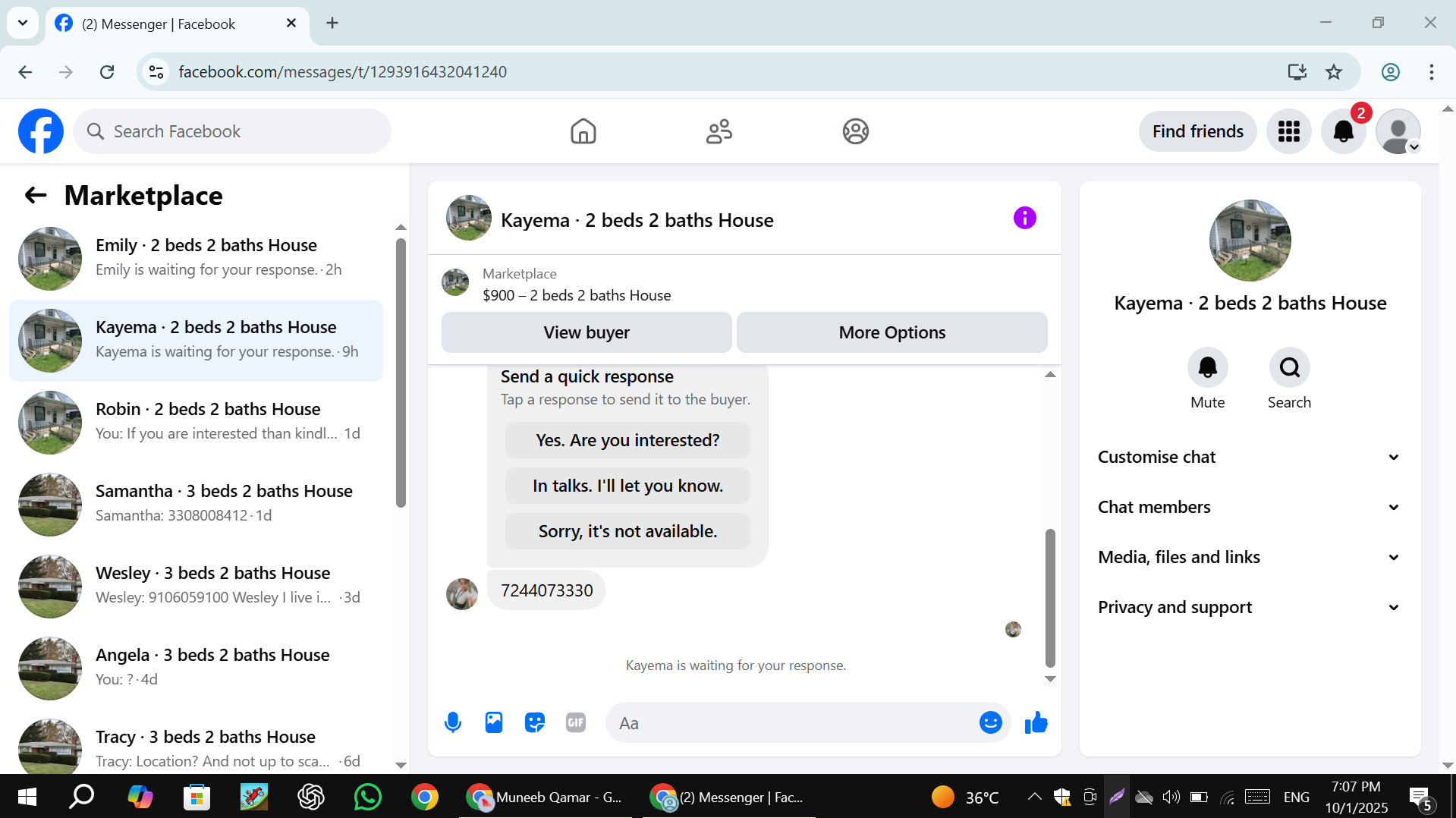Open the Friends icon in top navigation
The height and width of the screenshot is (818, 1456).
[x=719, y=131]
